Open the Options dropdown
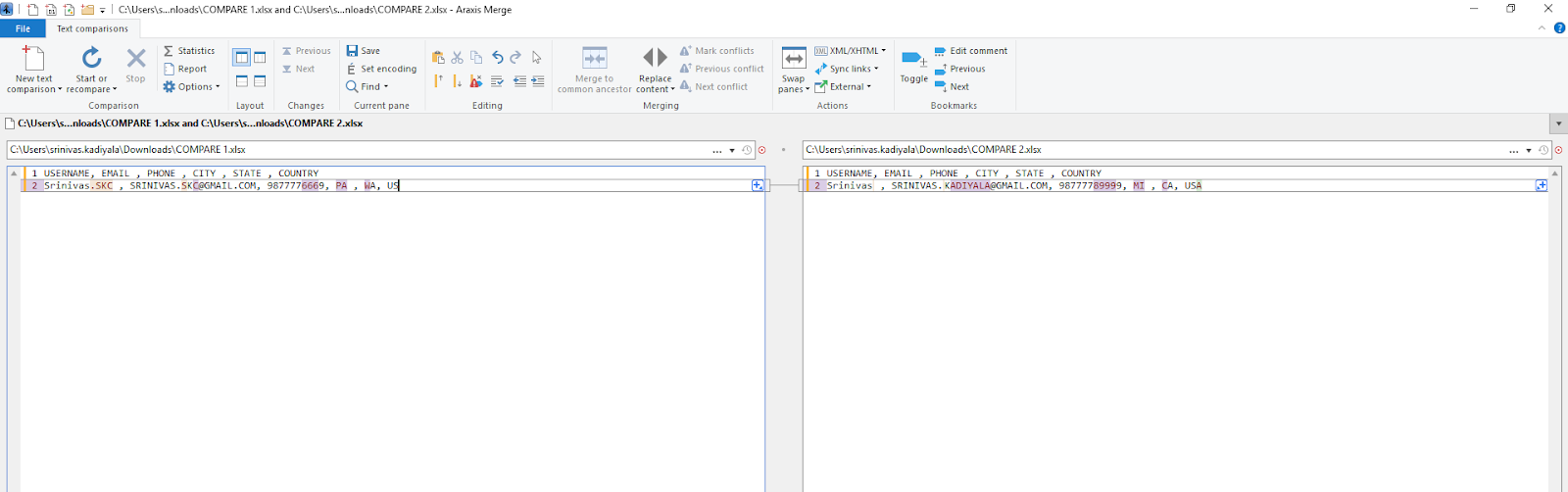This screenshot has height=492, width=1568. [x=191, y=87]
